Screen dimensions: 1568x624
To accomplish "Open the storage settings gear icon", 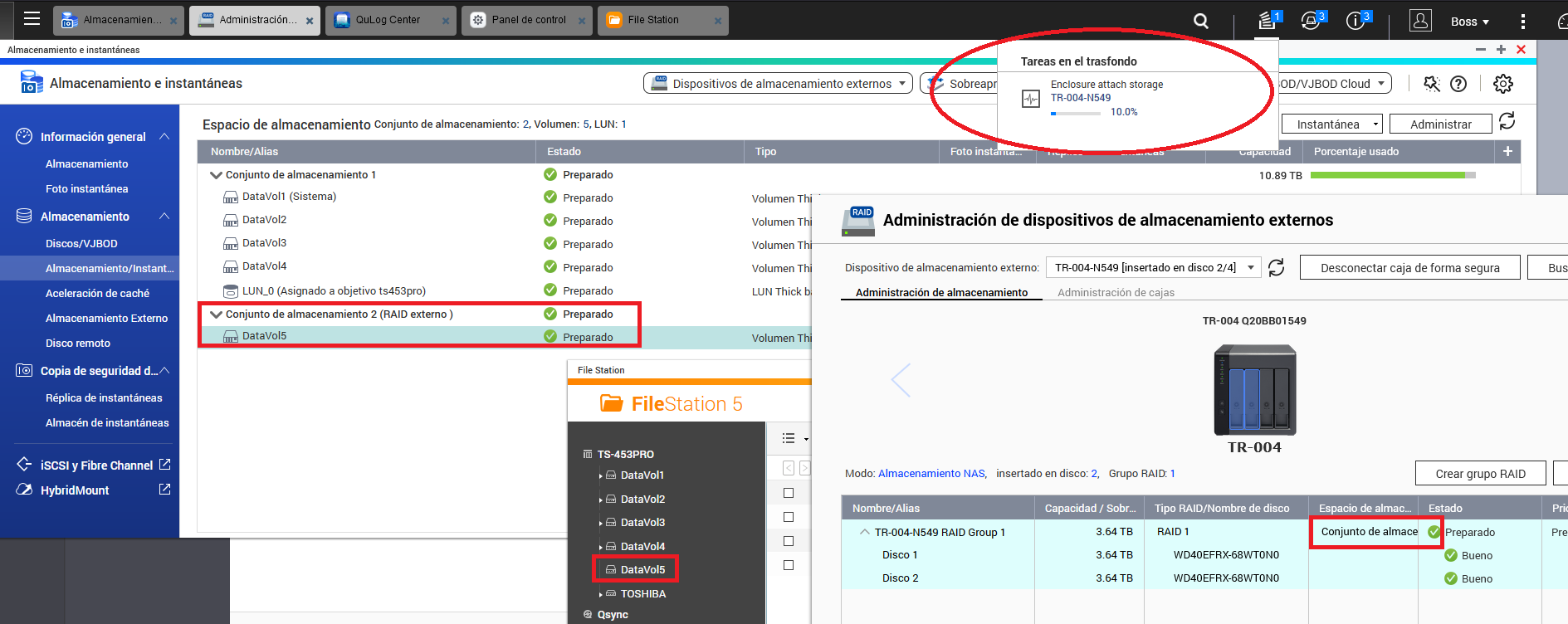I will pos(1502,84).
